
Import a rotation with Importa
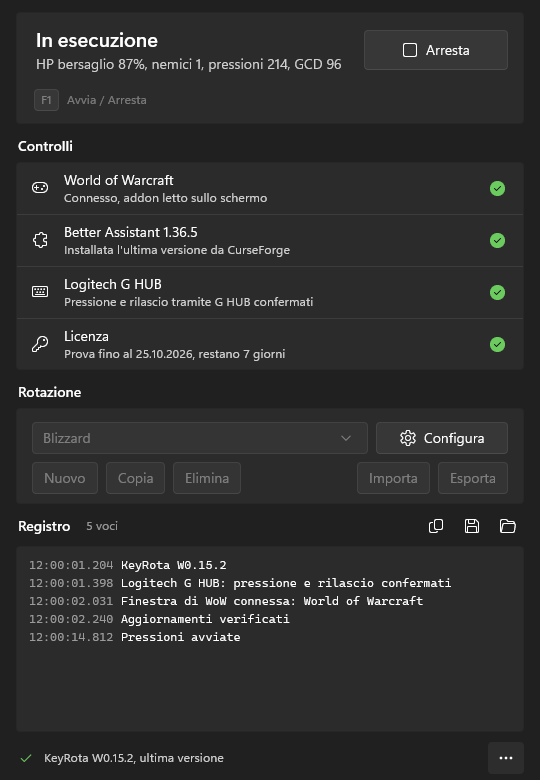coord(393,478)
